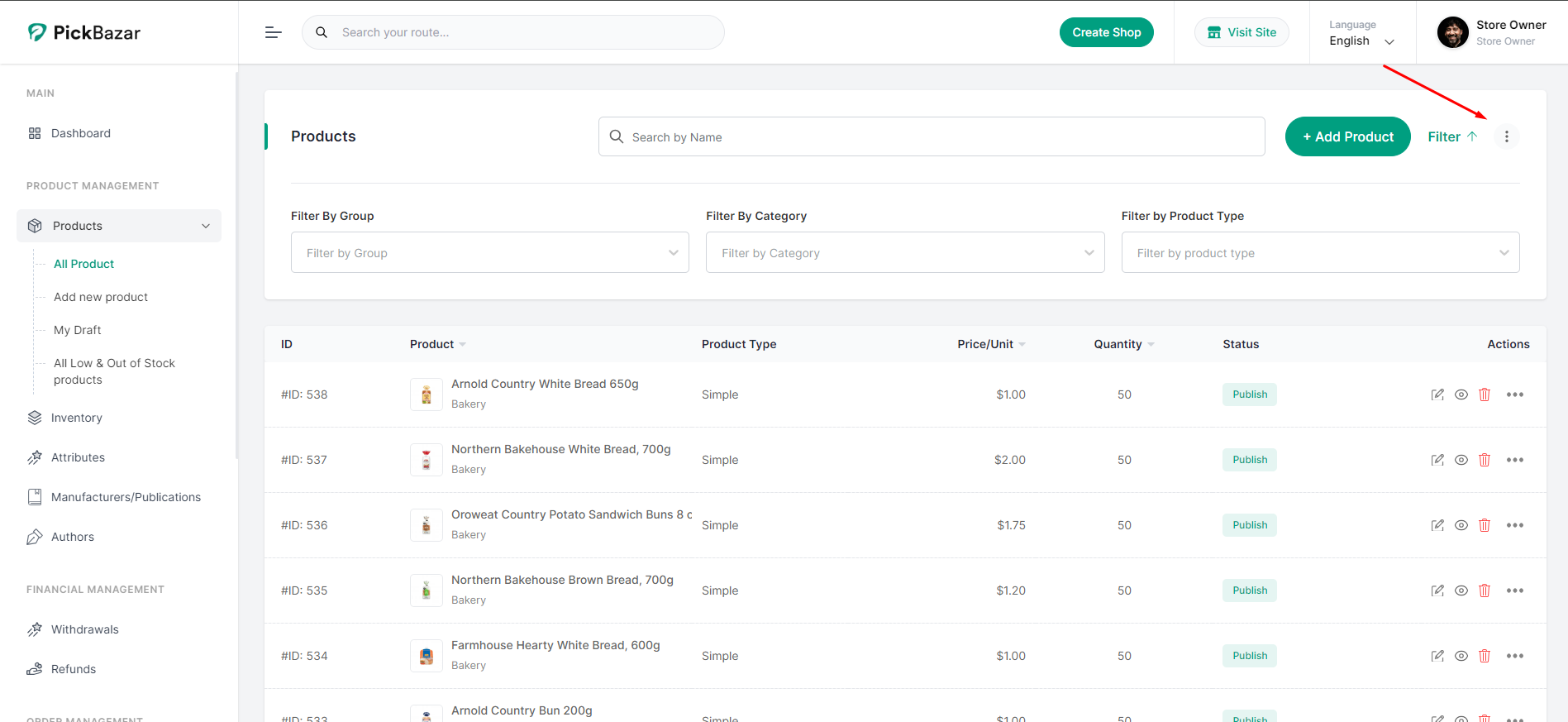Open Manufacturers/Publications in sidebar
The height and width of the screenshot is (722, 1568).
click(126, 497)
